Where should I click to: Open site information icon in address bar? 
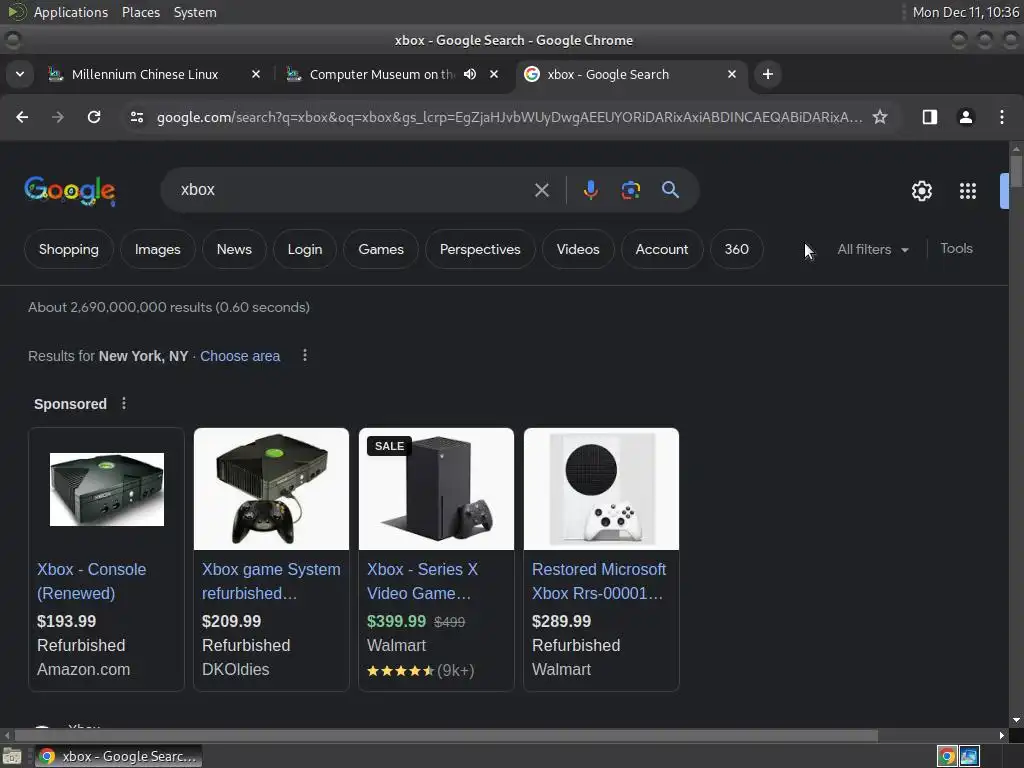coord(137,117)
